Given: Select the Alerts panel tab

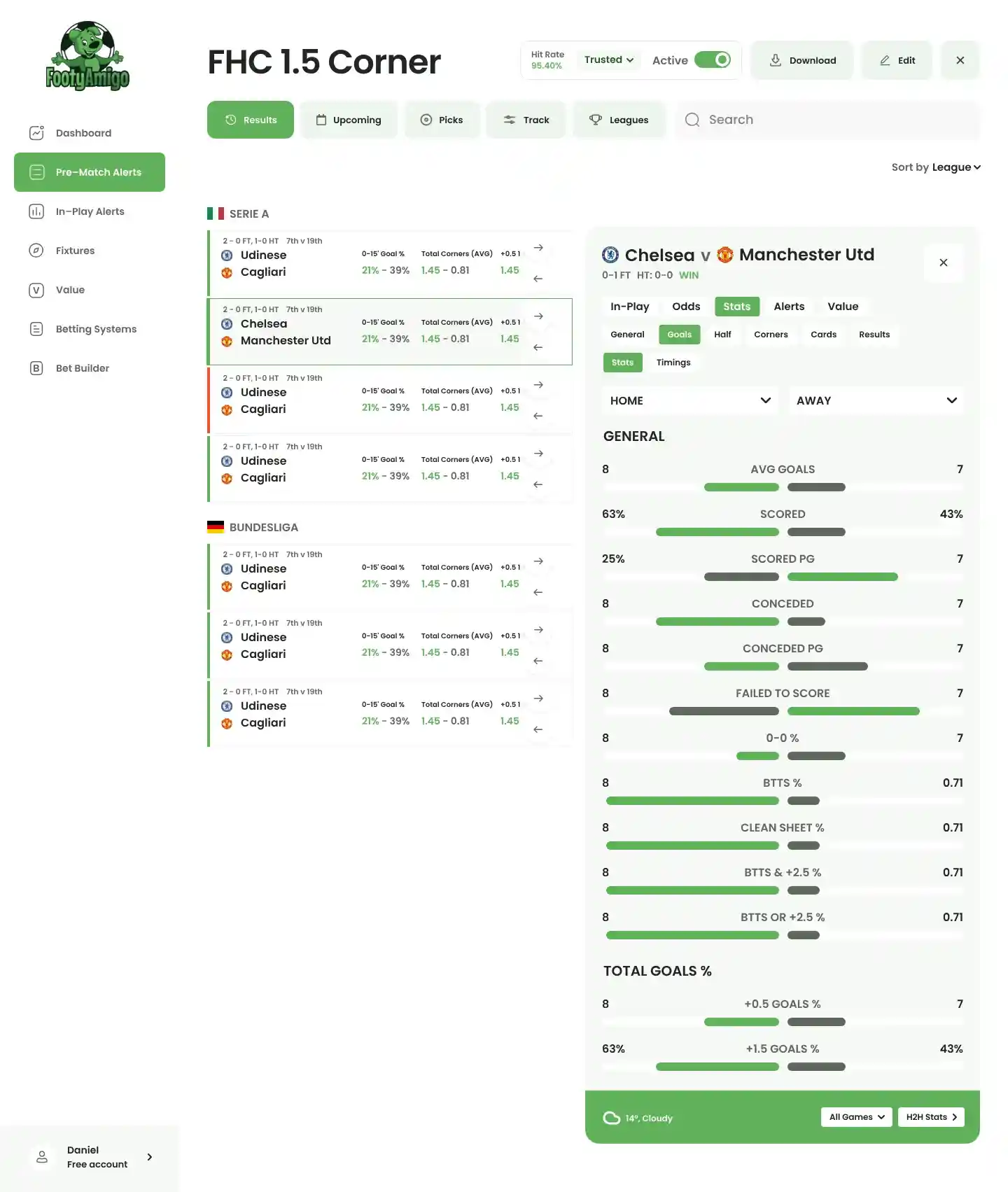Looking at the screenshot, I should (789, 307).
